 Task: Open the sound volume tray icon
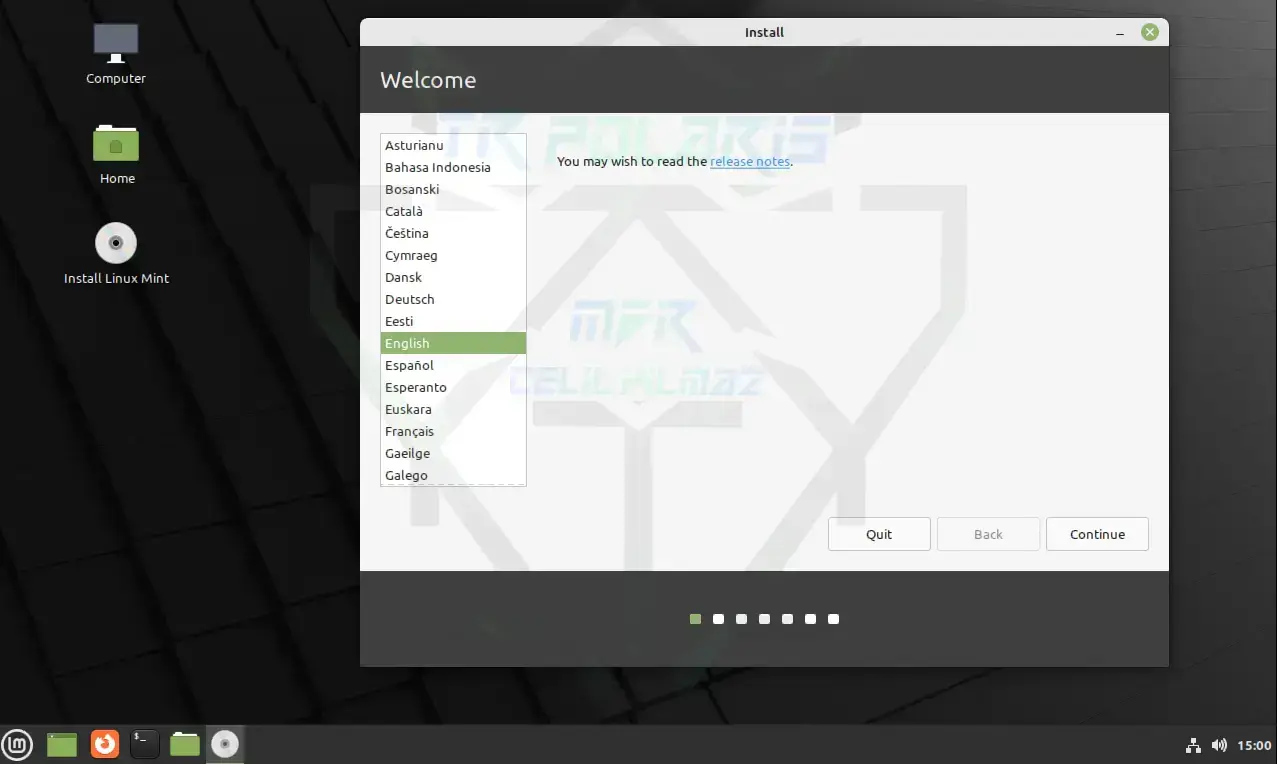point(1218,745)
